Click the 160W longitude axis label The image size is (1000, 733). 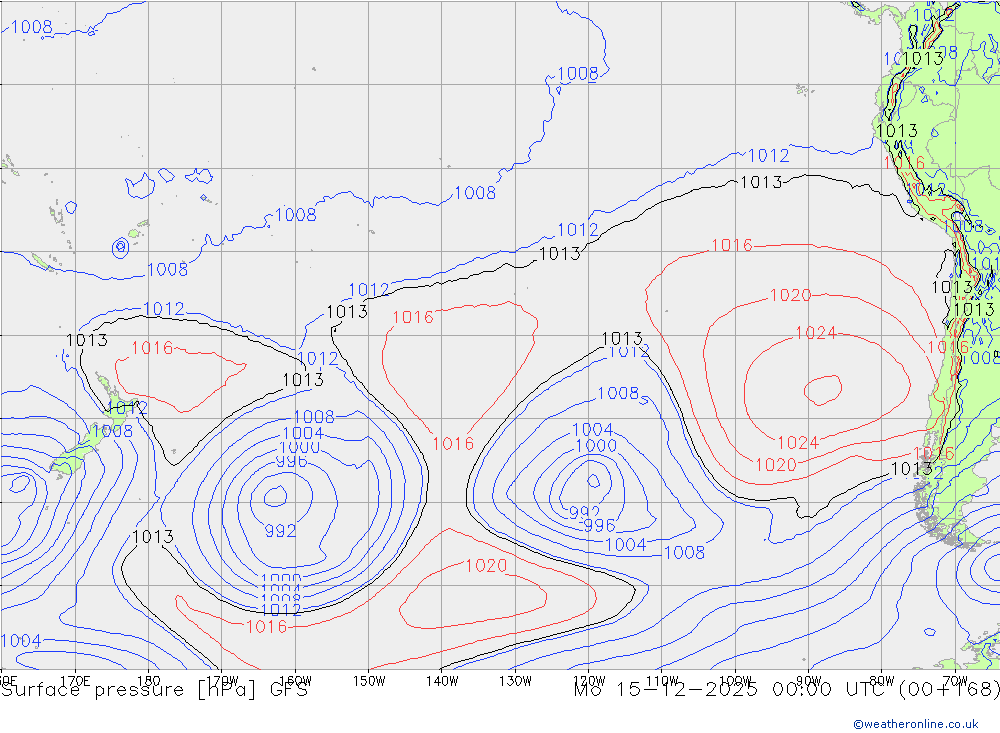[295, 681]
